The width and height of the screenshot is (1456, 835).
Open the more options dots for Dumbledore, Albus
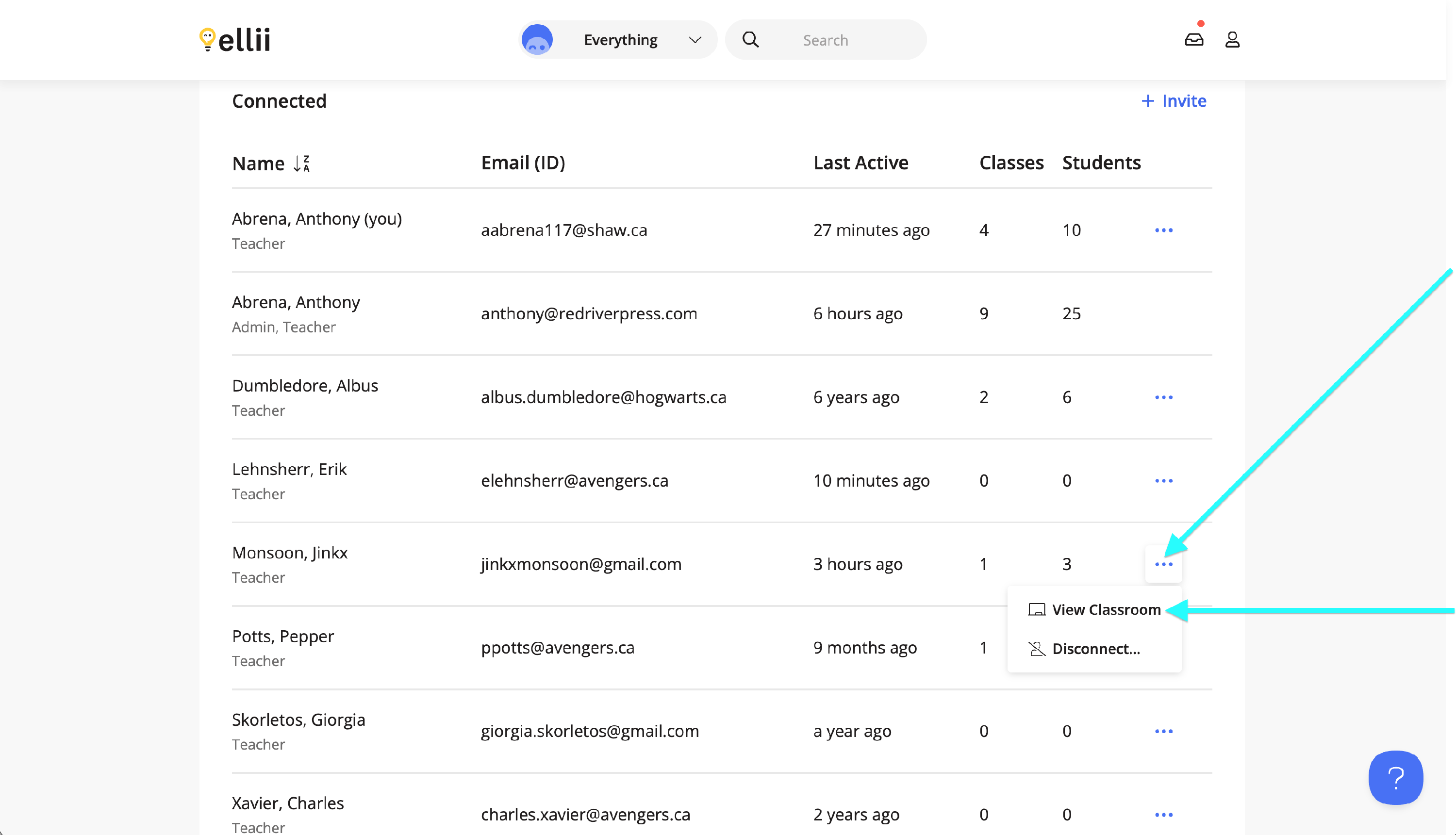(1163, 397)
